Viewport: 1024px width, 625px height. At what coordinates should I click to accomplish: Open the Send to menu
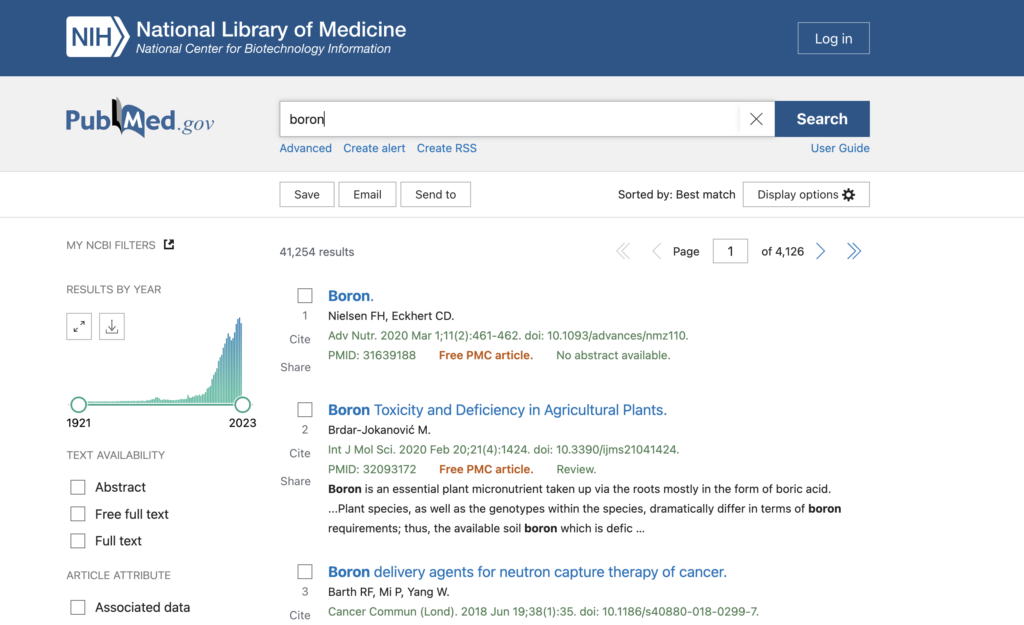(436, 195)
